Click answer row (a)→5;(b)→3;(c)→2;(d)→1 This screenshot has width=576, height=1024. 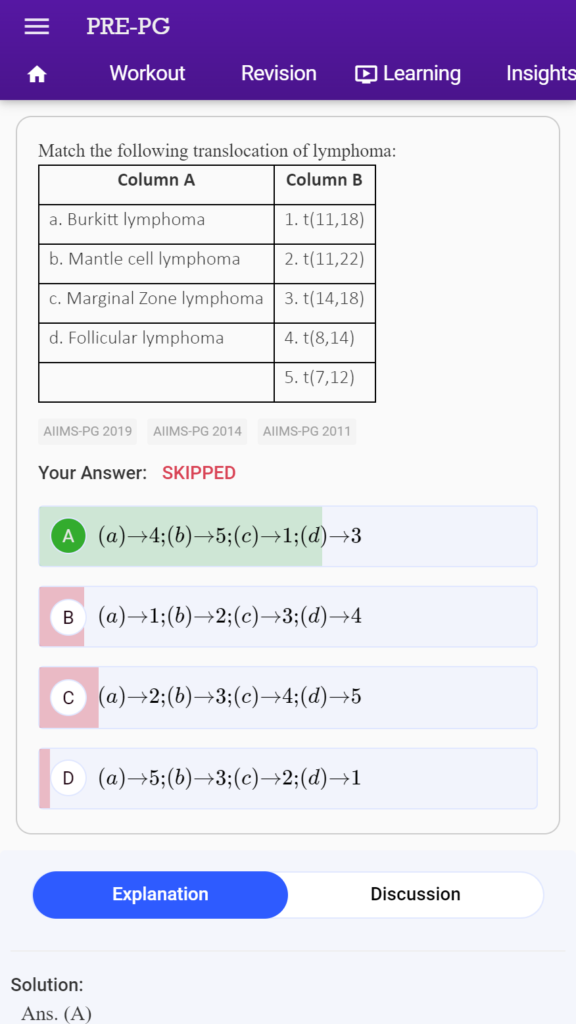pyautogui.click(x=288, y=778)
